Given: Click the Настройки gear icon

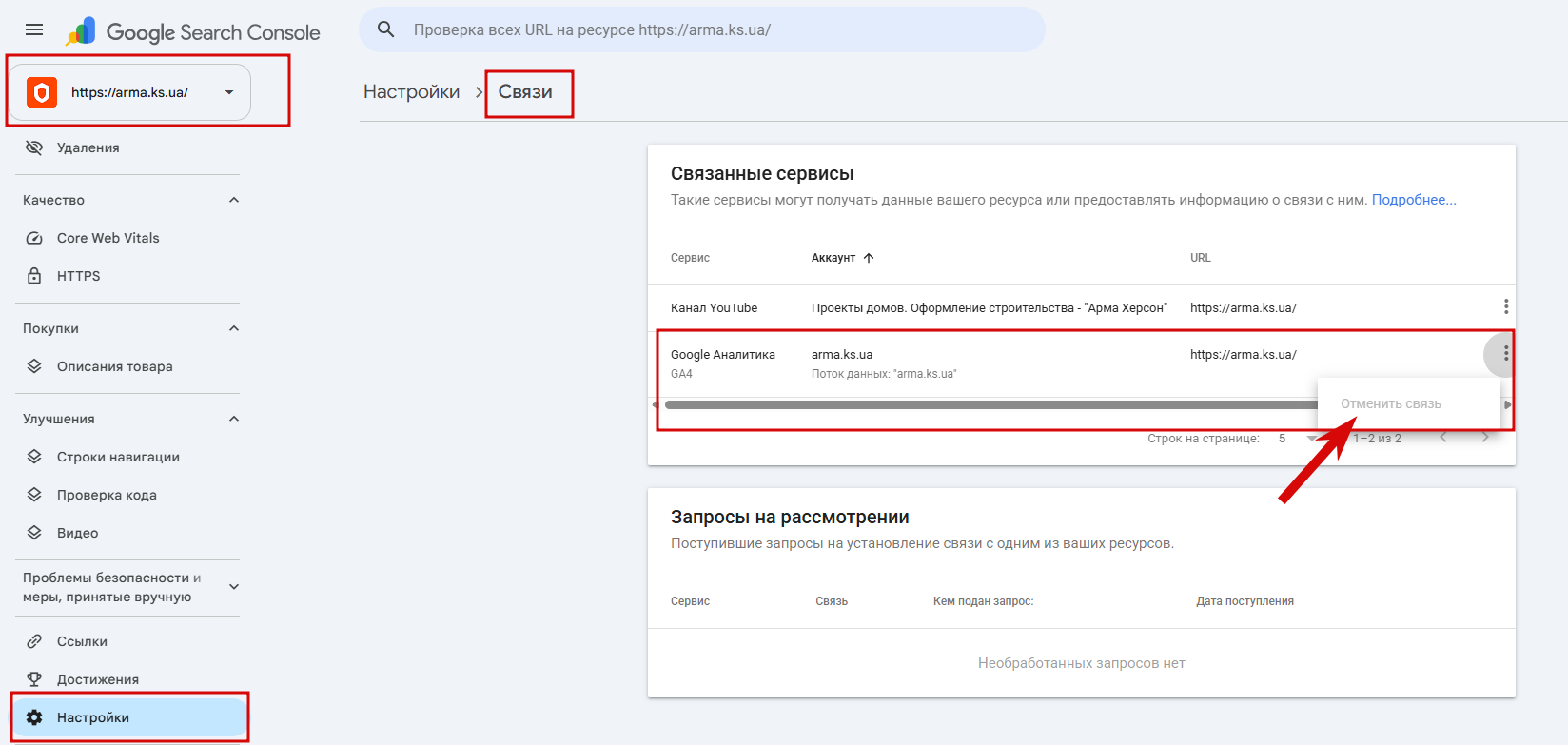Looking at the screenshot, I should (x=34, y=717).
